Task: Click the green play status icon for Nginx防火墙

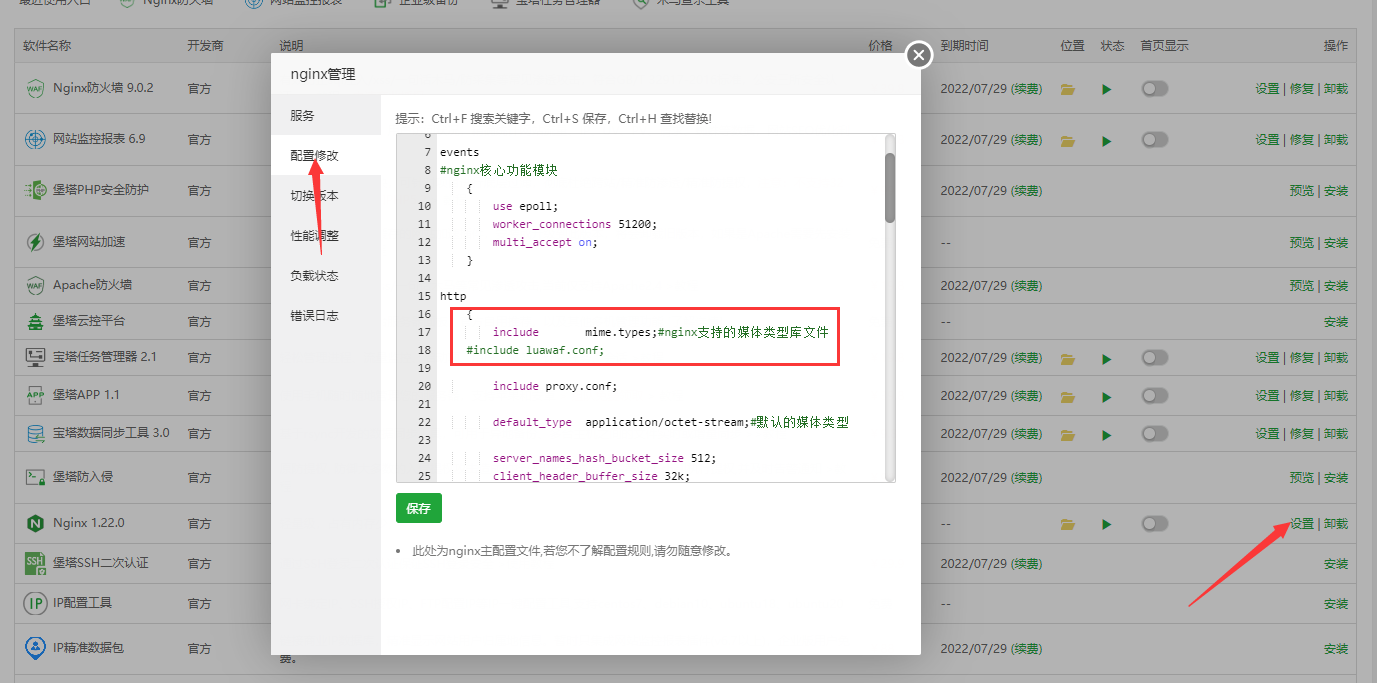Action: click(1107, 89)
